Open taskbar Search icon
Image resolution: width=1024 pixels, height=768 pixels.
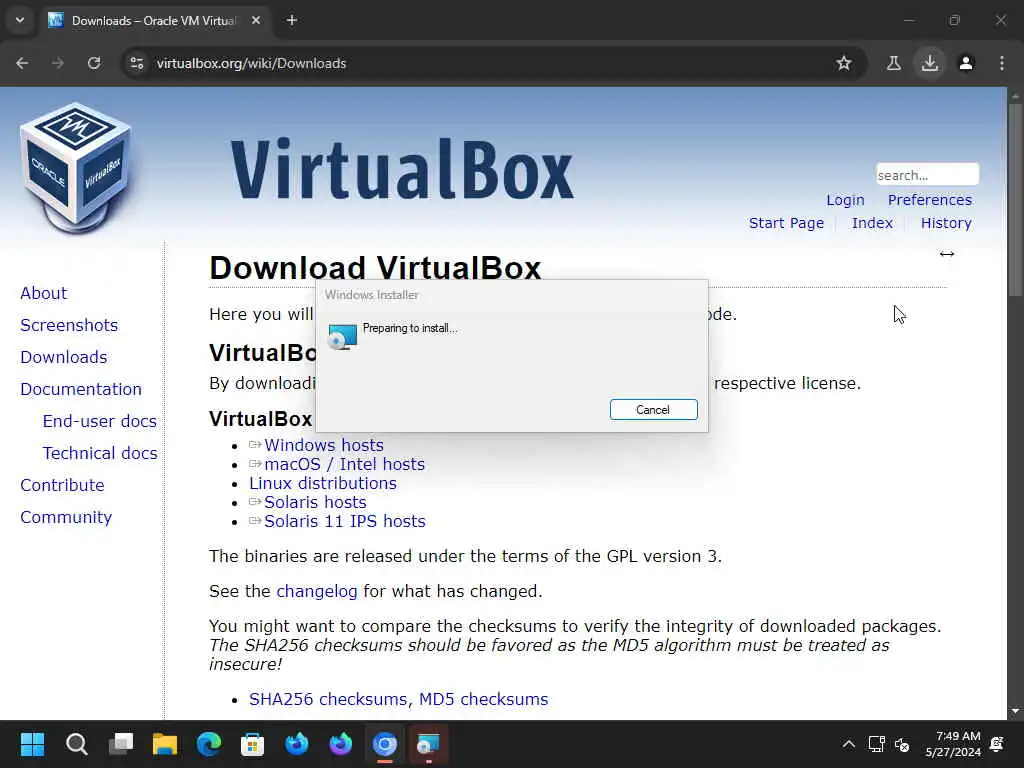tap(76, 744)
